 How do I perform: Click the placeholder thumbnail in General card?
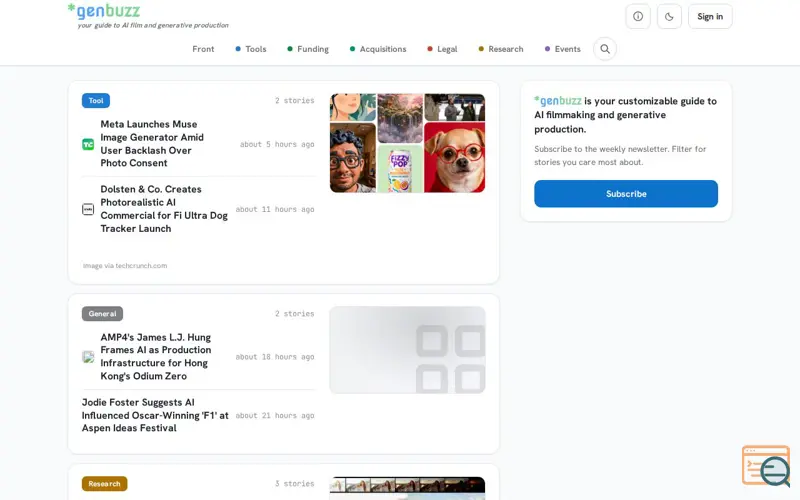pyautogui.click(x=407, y=350)
